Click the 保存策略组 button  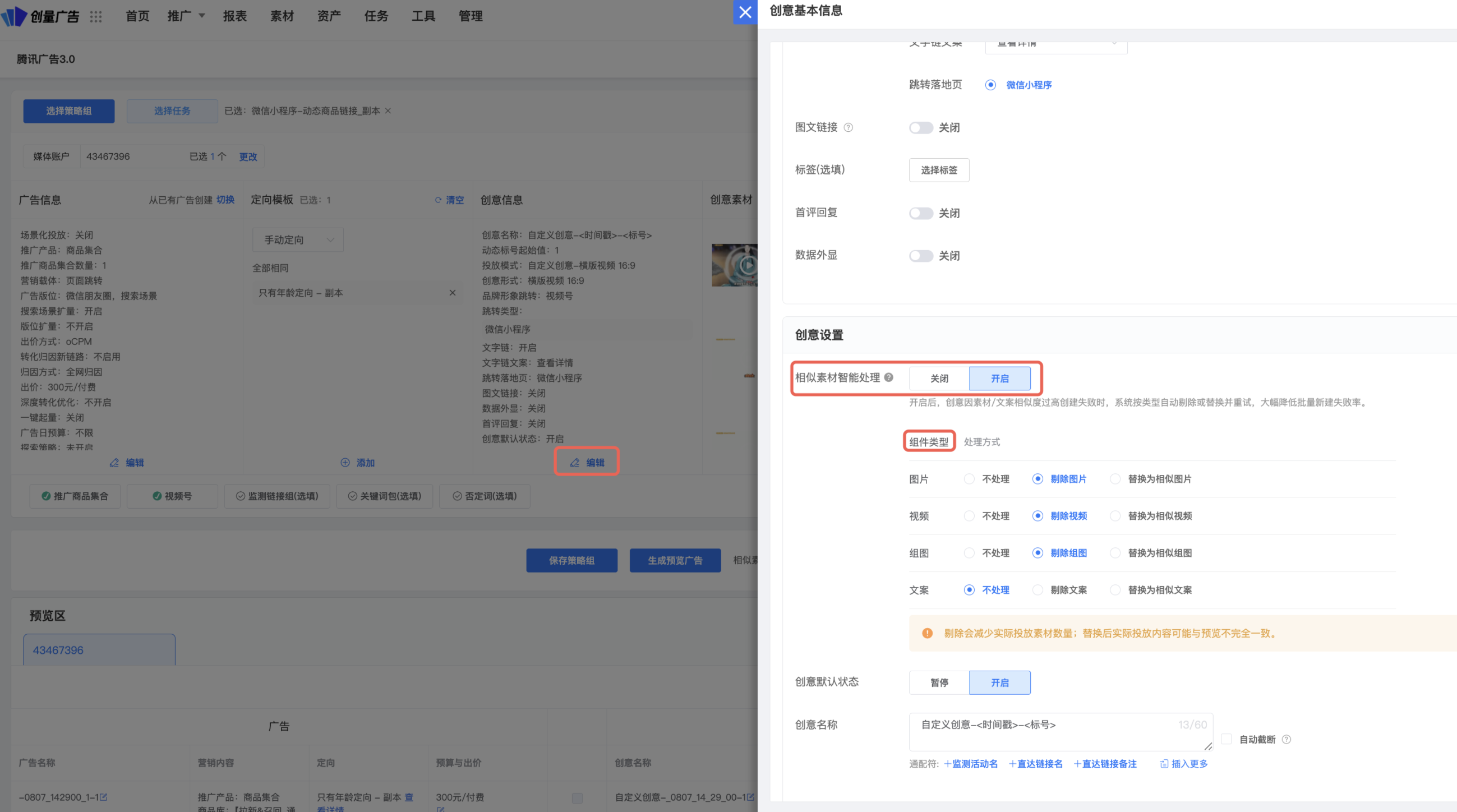pyautogui.click(x=572, y=560)
